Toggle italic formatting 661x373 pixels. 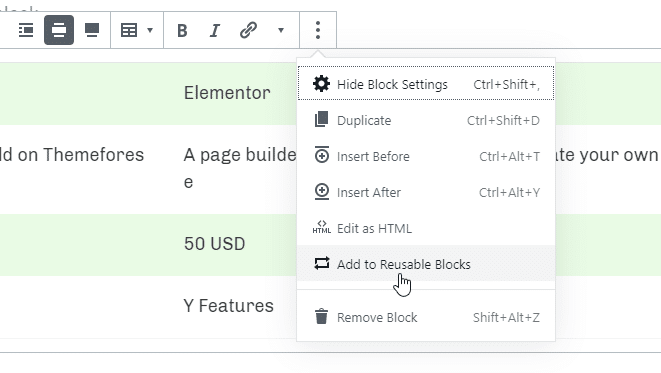(x=215, y=30)
